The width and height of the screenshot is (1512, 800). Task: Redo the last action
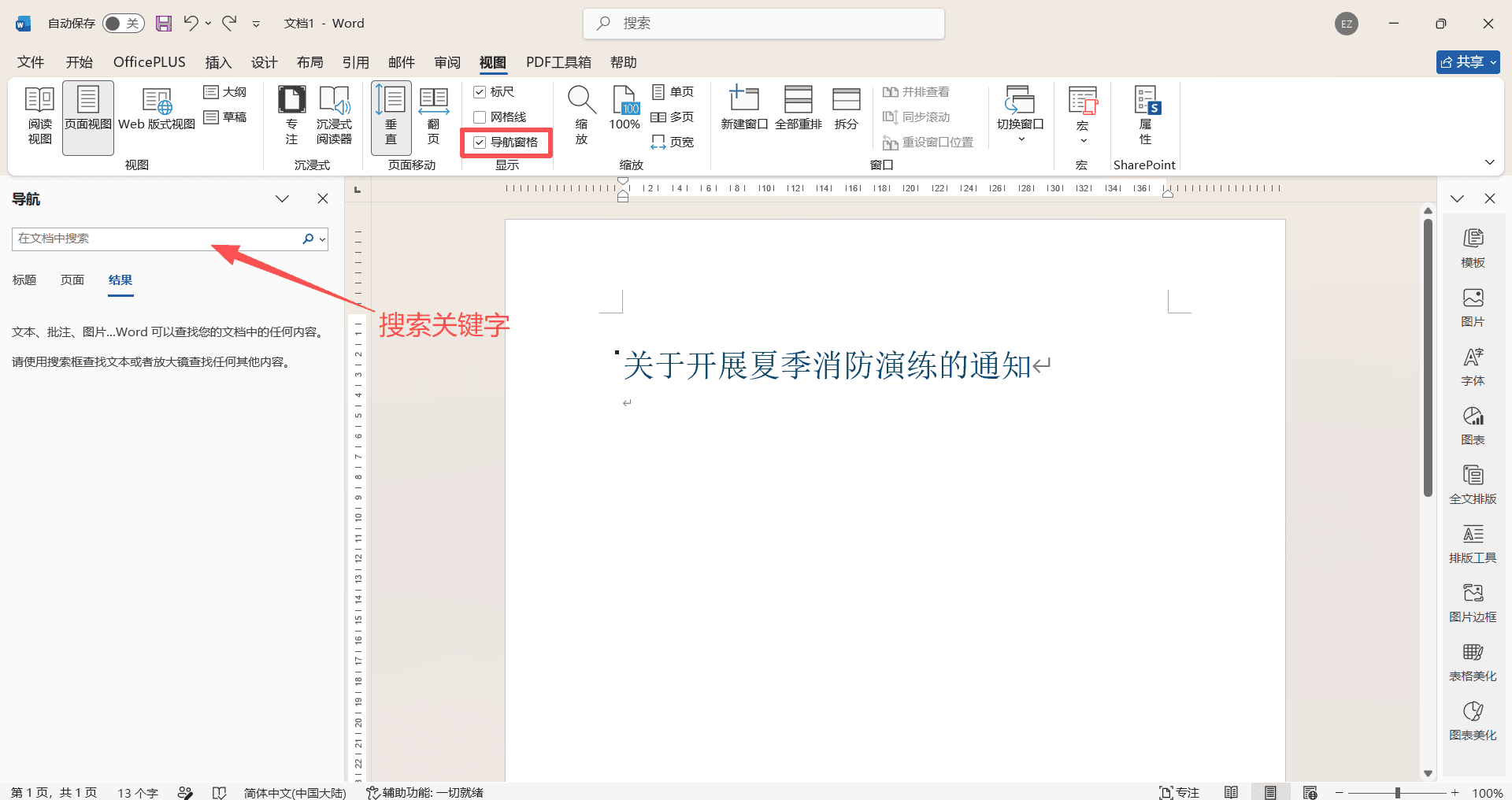[x=230, y=24]
